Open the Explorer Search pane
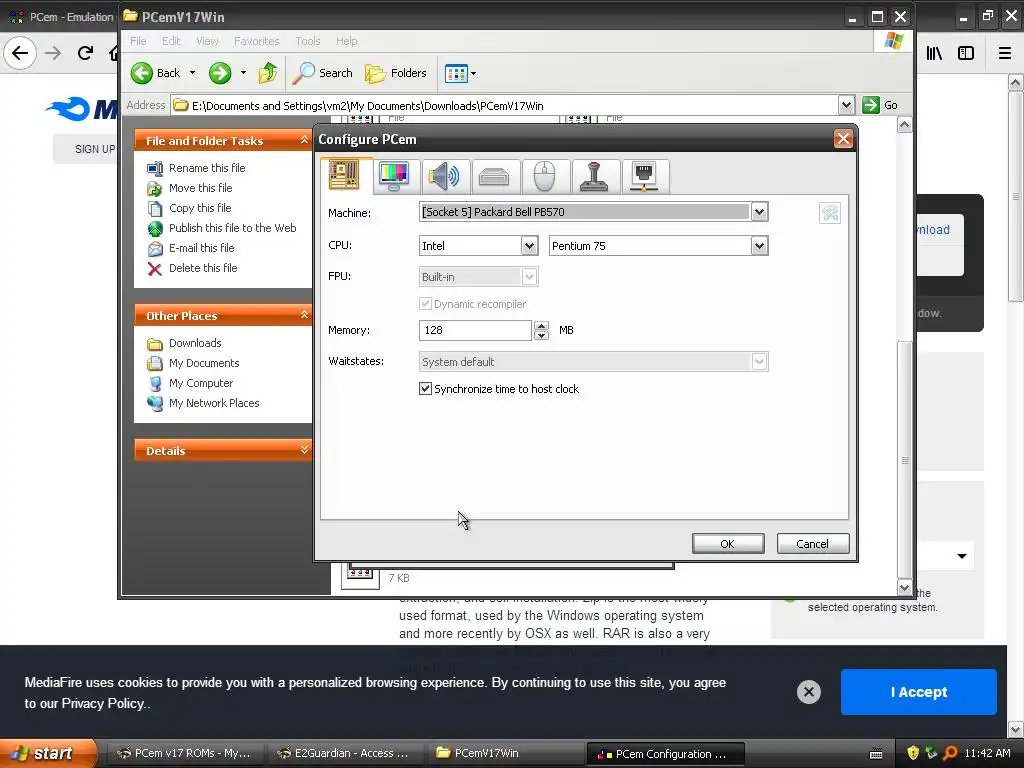 (x=322, y=73)
